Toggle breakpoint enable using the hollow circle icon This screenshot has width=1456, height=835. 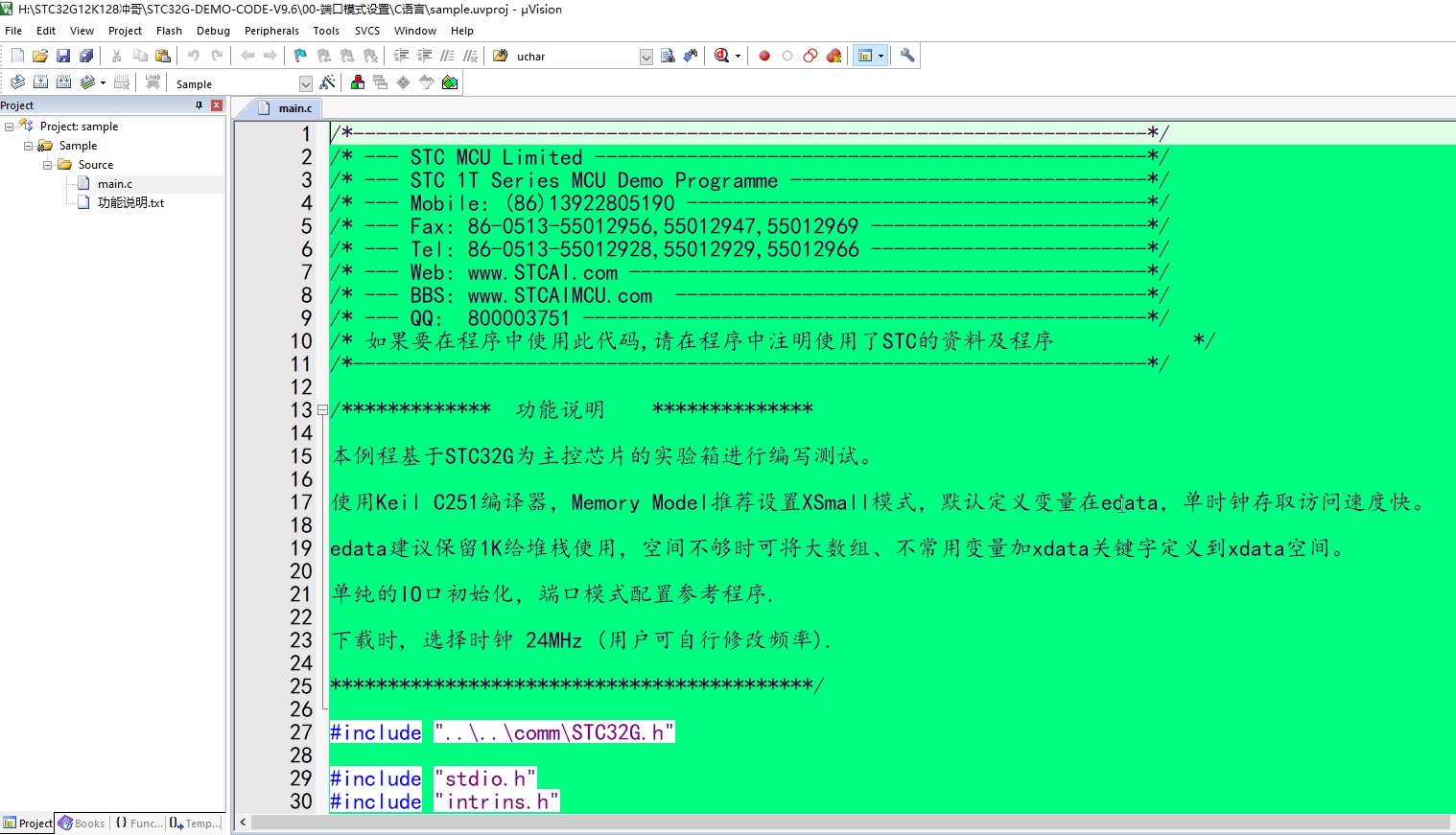[787, 56]
